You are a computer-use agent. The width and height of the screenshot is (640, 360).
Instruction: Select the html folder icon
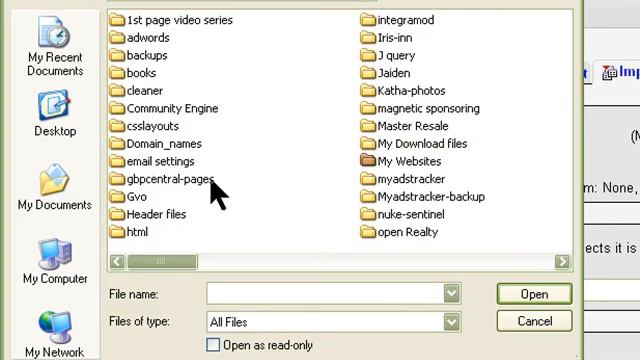pos(117,232)
